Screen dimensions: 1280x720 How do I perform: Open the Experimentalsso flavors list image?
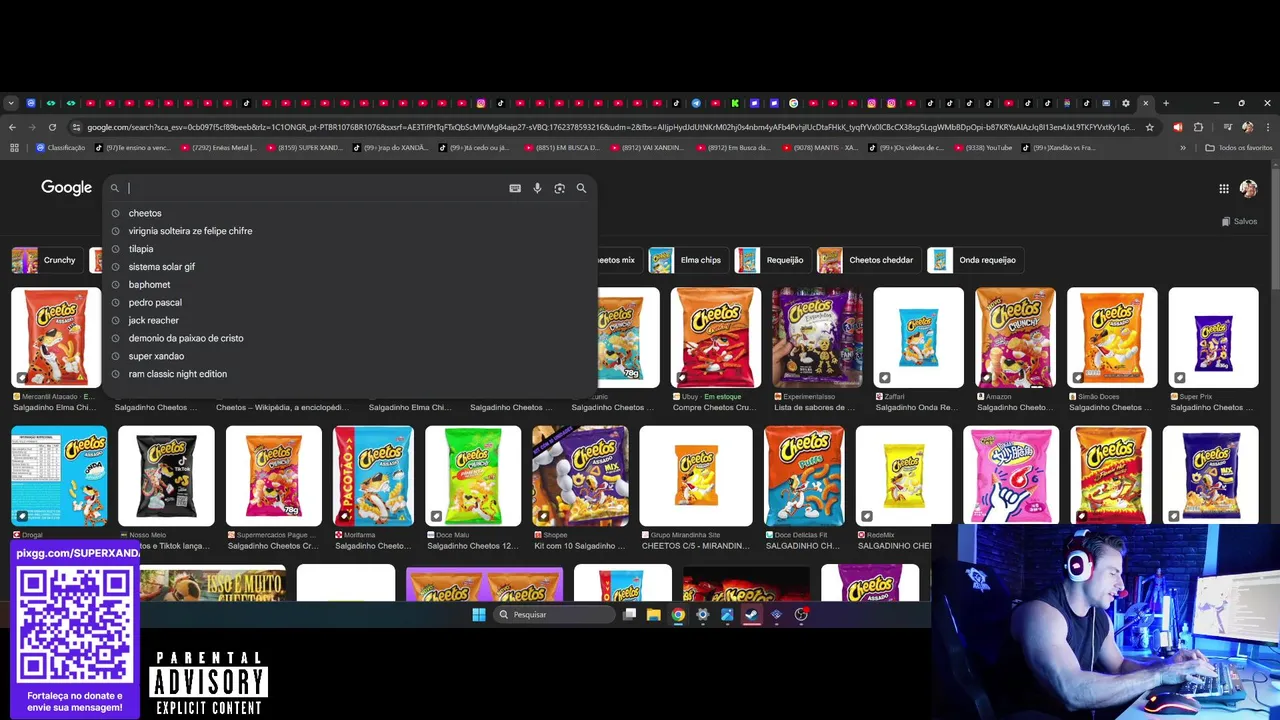click(817, 338)
